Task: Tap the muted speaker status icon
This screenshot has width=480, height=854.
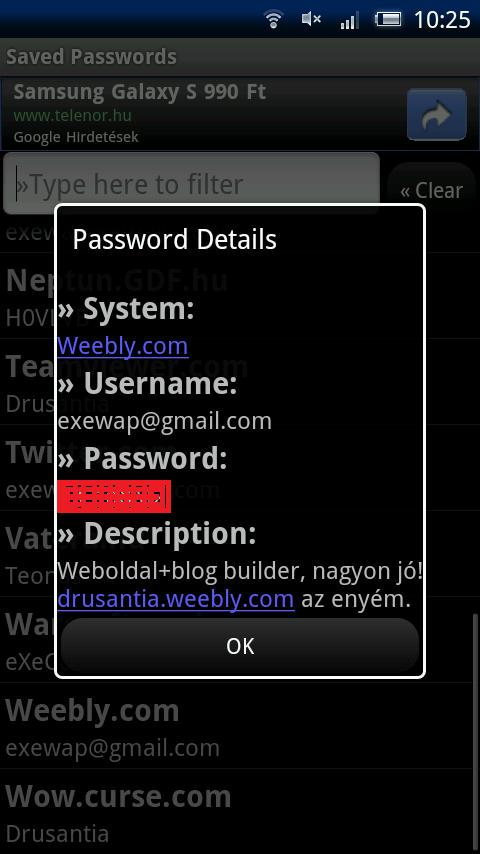Action: [311, 20]
